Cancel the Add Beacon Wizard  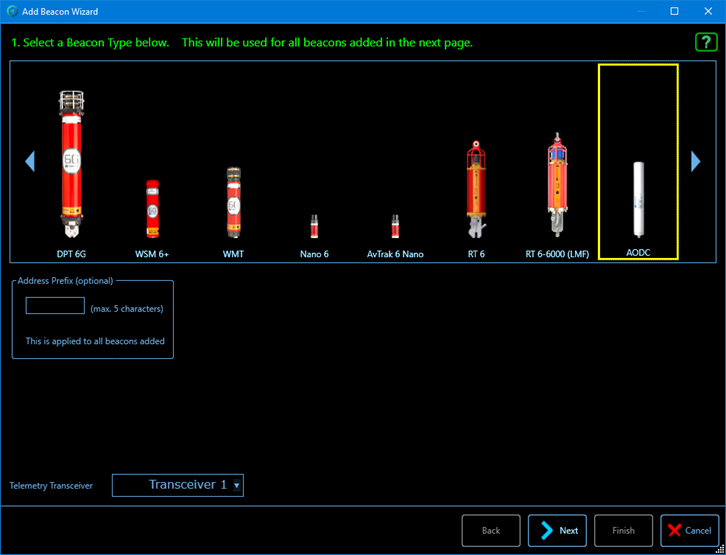tap(690, 530)
